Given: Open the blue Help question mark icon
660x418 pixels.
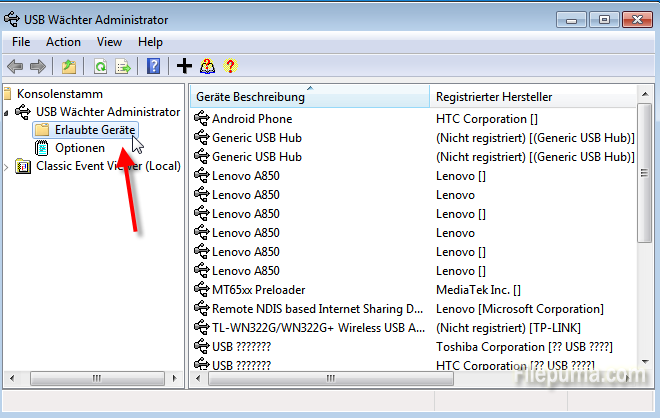Looking at the screenshot, I should [153, 66].
